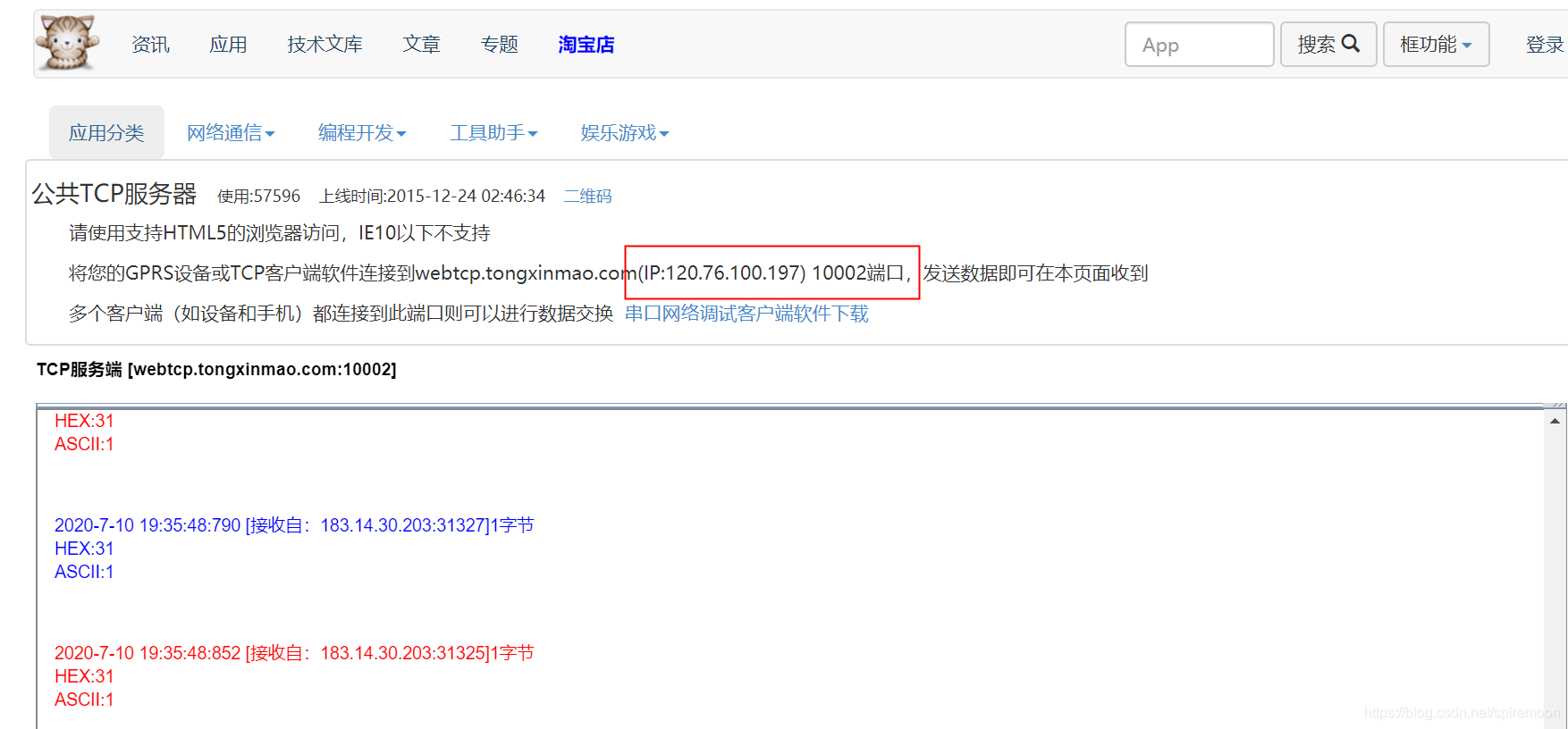This screenshot has height=729, width=1568.
Task: Click the 登录 login link
Action: coord(1545,45)
